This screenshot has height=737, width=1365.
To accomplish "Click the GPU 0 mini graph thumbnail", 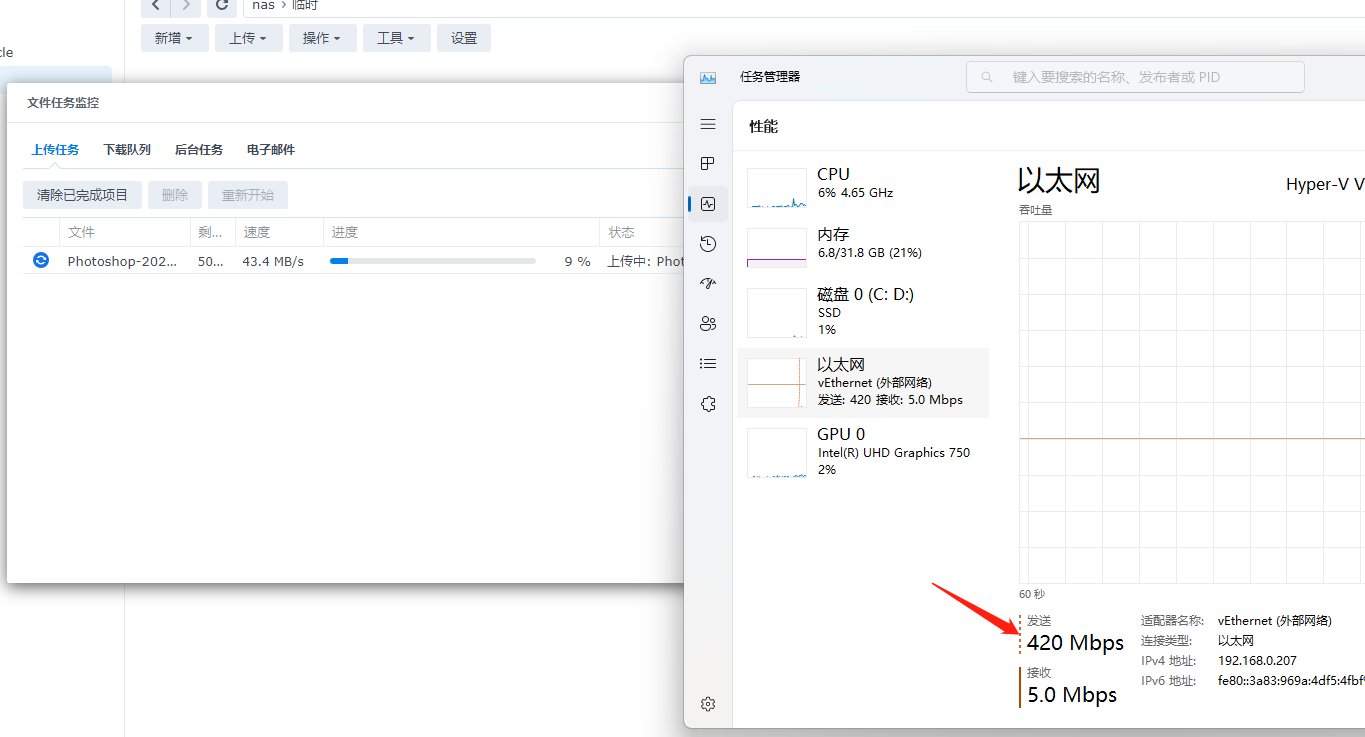I will 777,453.
